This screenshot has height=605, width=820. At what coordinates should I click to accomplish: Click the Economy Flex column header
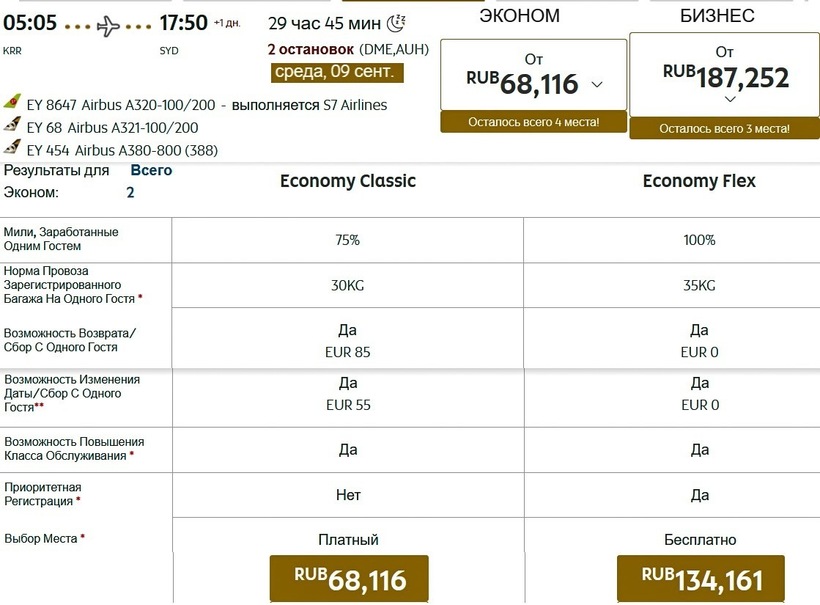(x=699, y=181)
